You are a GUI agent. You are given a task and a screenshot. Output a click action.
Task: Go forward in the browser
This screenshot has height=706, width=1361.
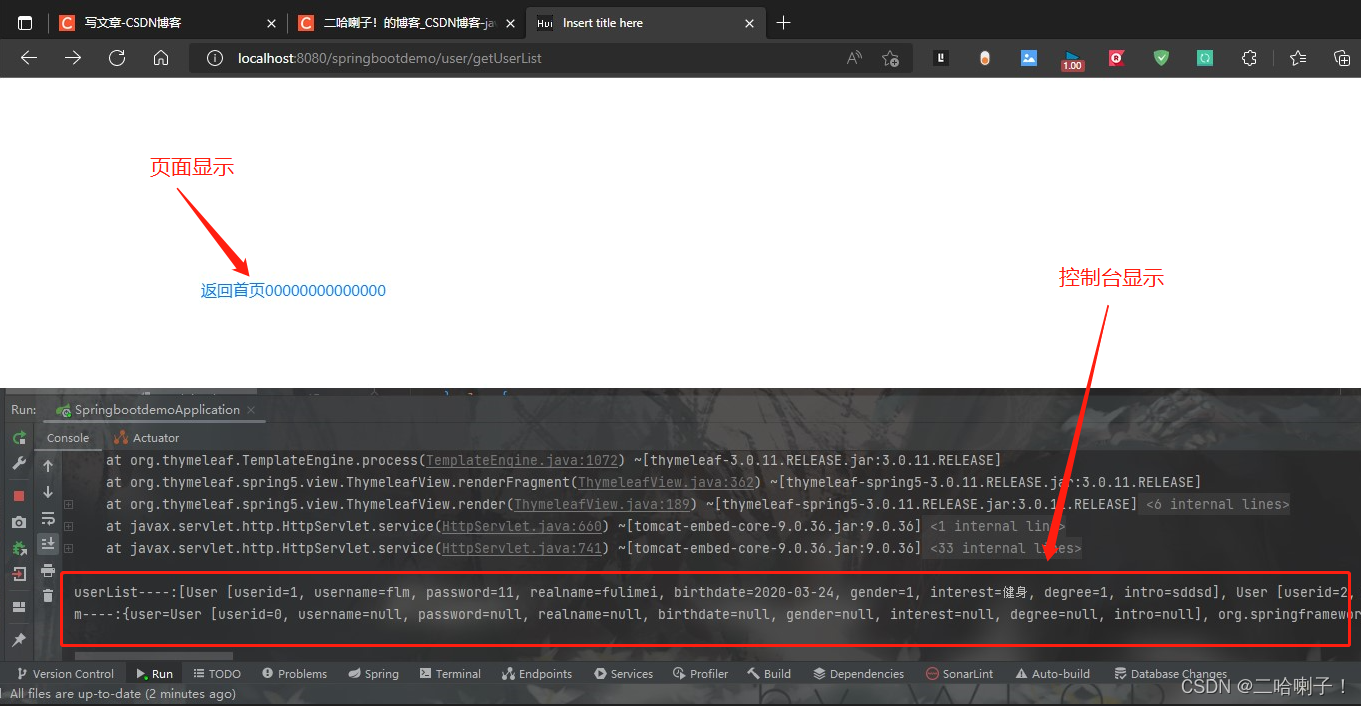(x=73, y=58)
